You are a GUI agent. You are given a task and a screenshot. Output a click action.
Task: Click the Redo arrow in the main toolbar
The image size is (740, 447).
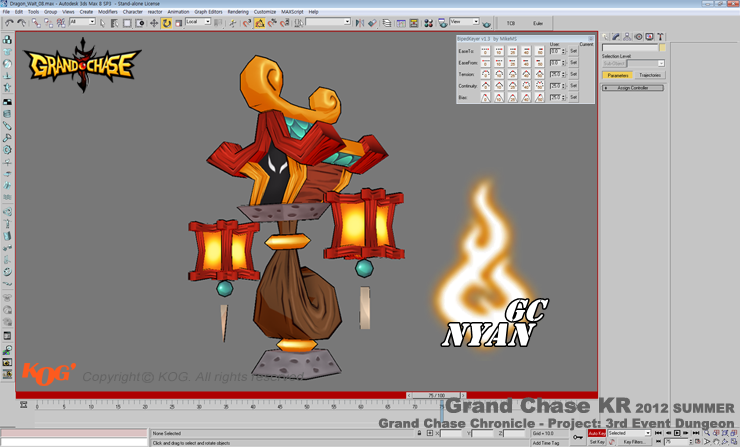pos(21,23)
